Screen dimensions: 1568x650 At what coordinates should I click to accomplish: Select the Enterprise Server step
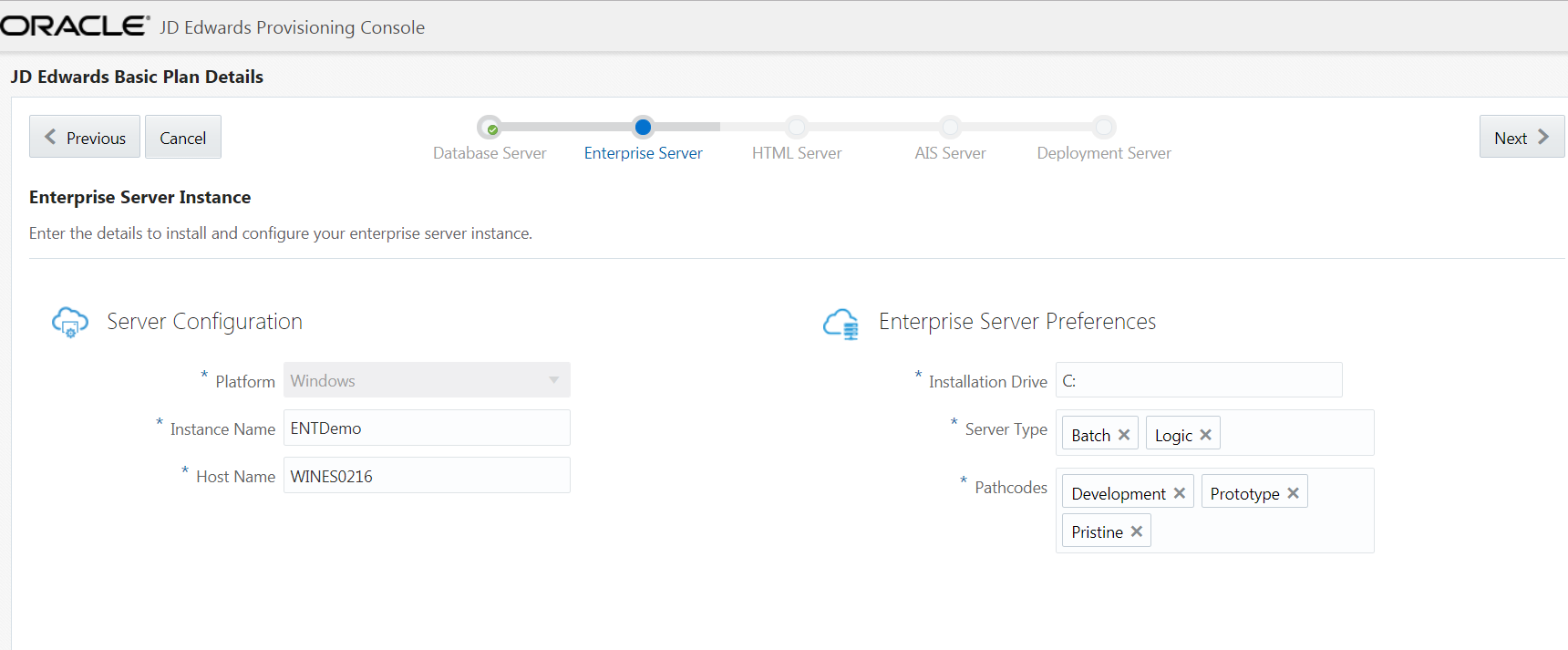tap(643, 153)
